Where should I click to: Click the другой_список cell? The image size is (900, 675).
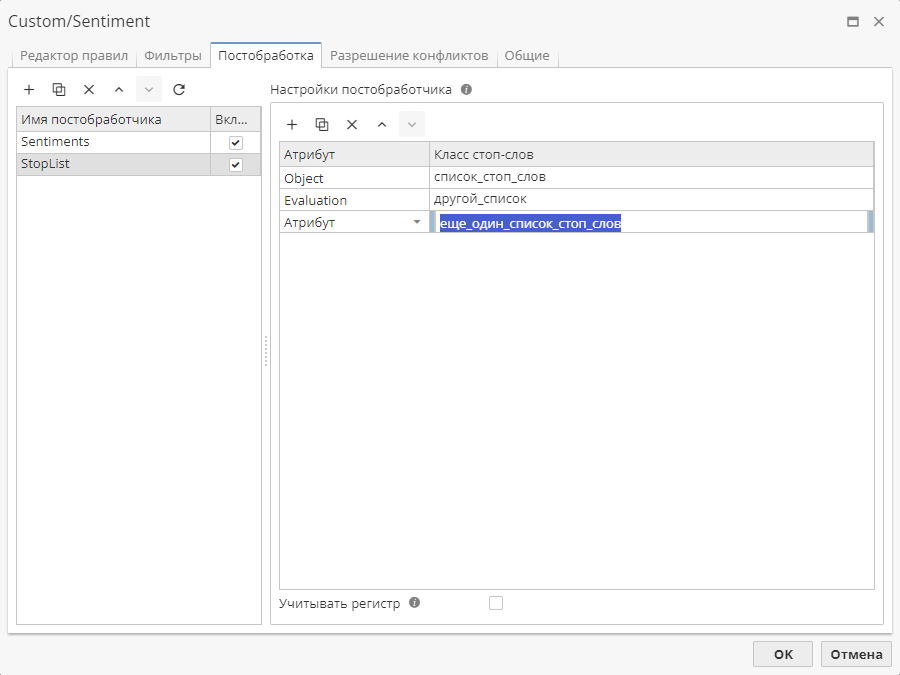click(651, 200)
